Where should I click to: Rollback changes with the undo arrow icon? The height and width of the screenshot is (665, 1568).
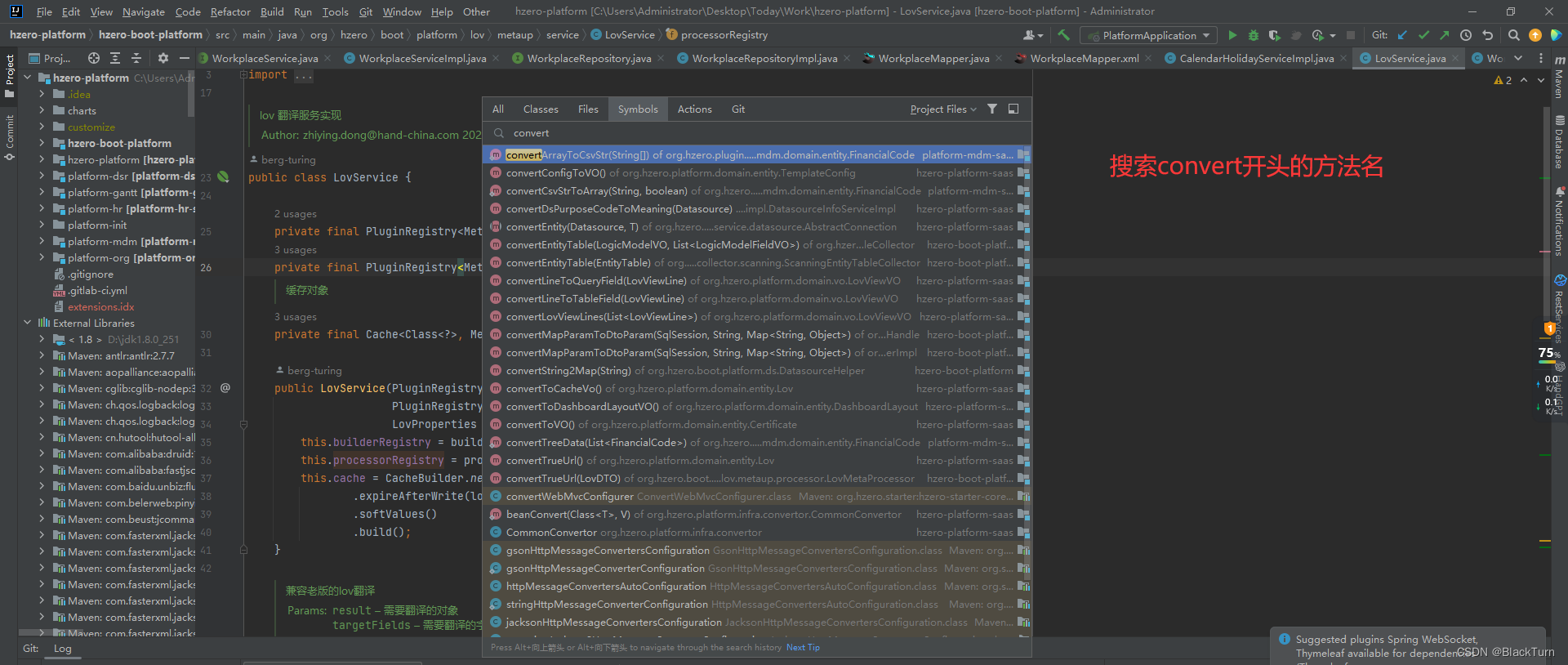(x=1487, y=35)
